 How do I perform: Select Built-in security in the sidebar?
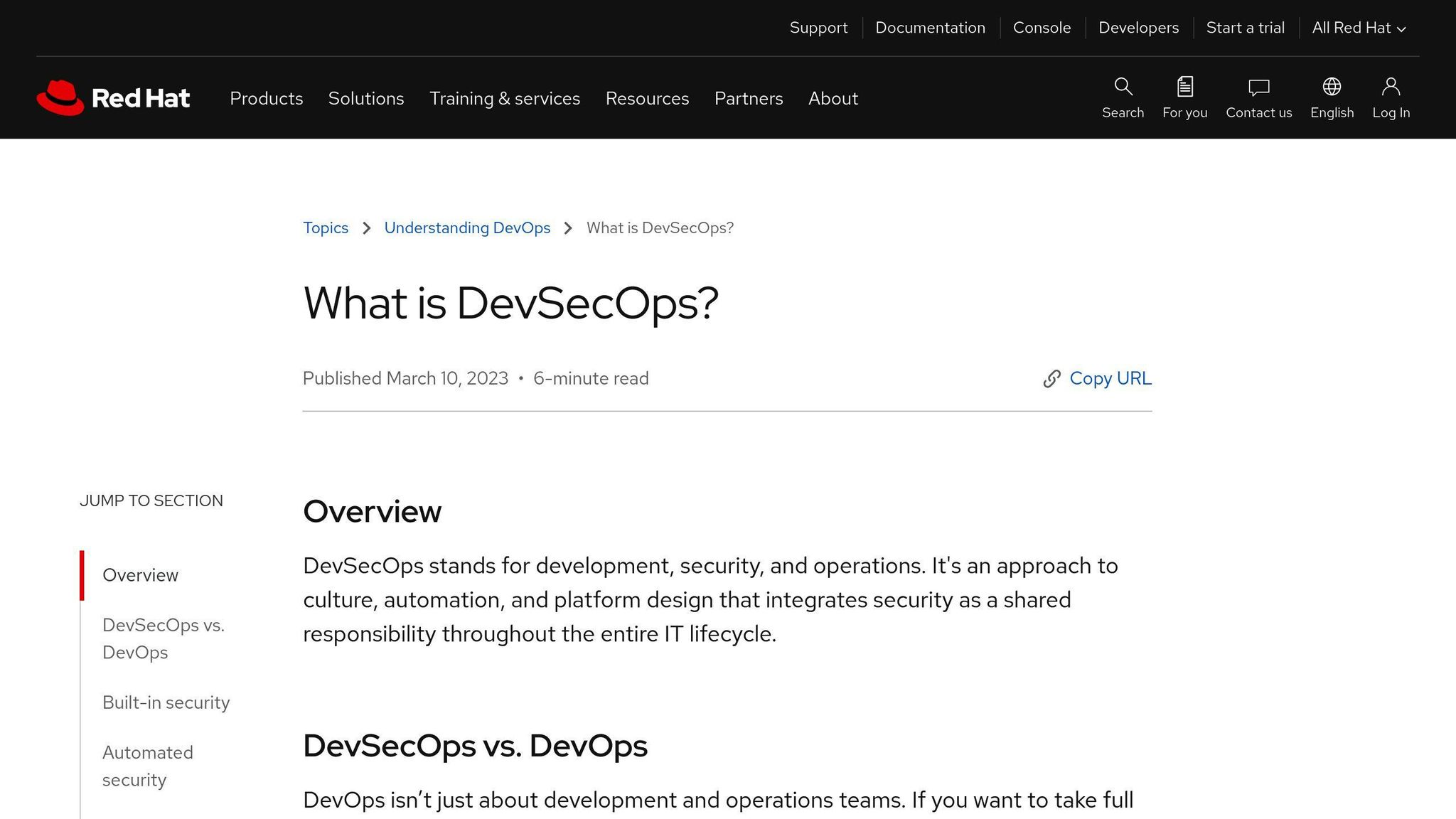coord(166,702)
